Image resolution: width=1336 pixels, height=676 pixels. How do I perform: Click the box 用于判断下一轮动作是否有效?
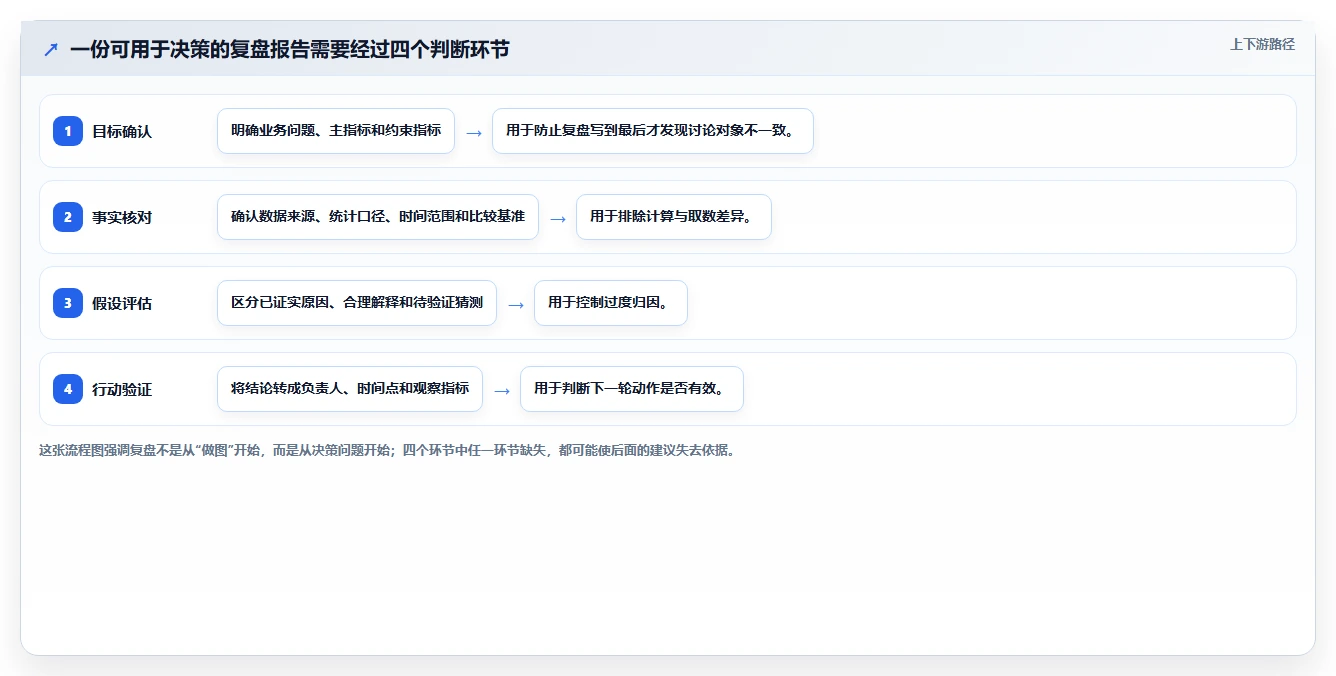(x=632, y=389)
